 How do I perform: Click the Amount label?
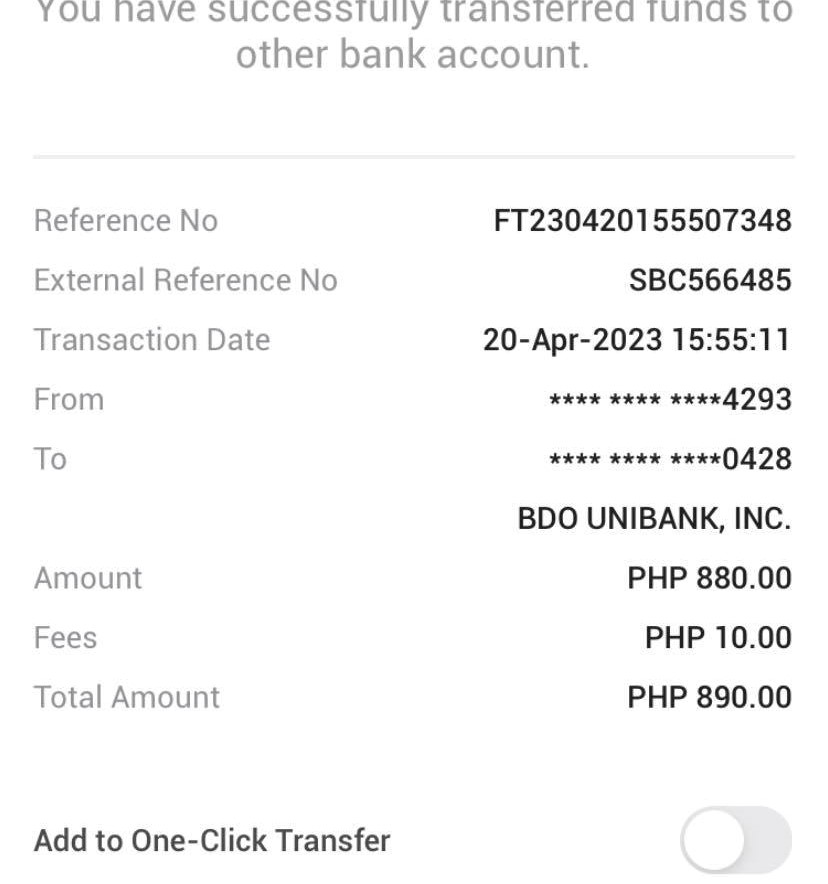(88, 578)
